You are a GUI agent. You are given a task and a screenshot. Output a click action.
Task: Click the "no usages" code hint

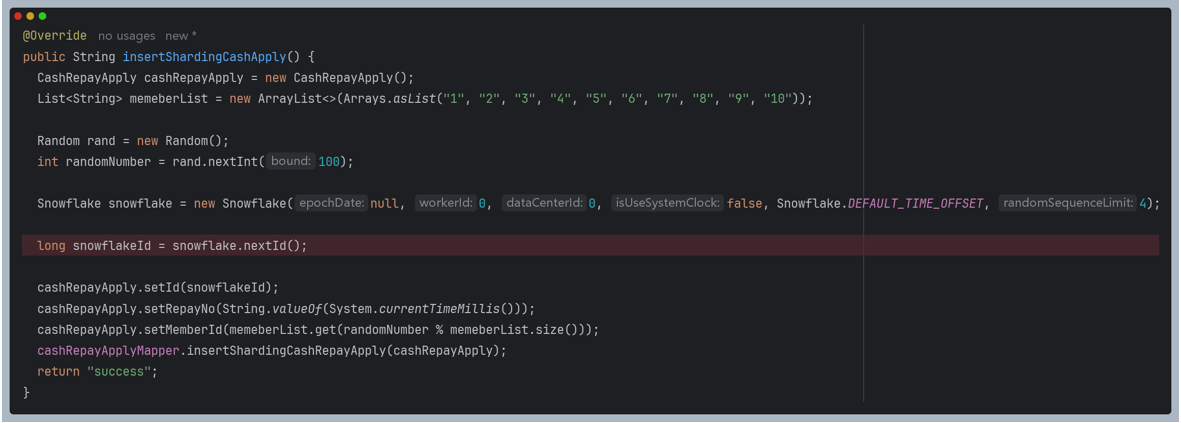pos(126,36)
